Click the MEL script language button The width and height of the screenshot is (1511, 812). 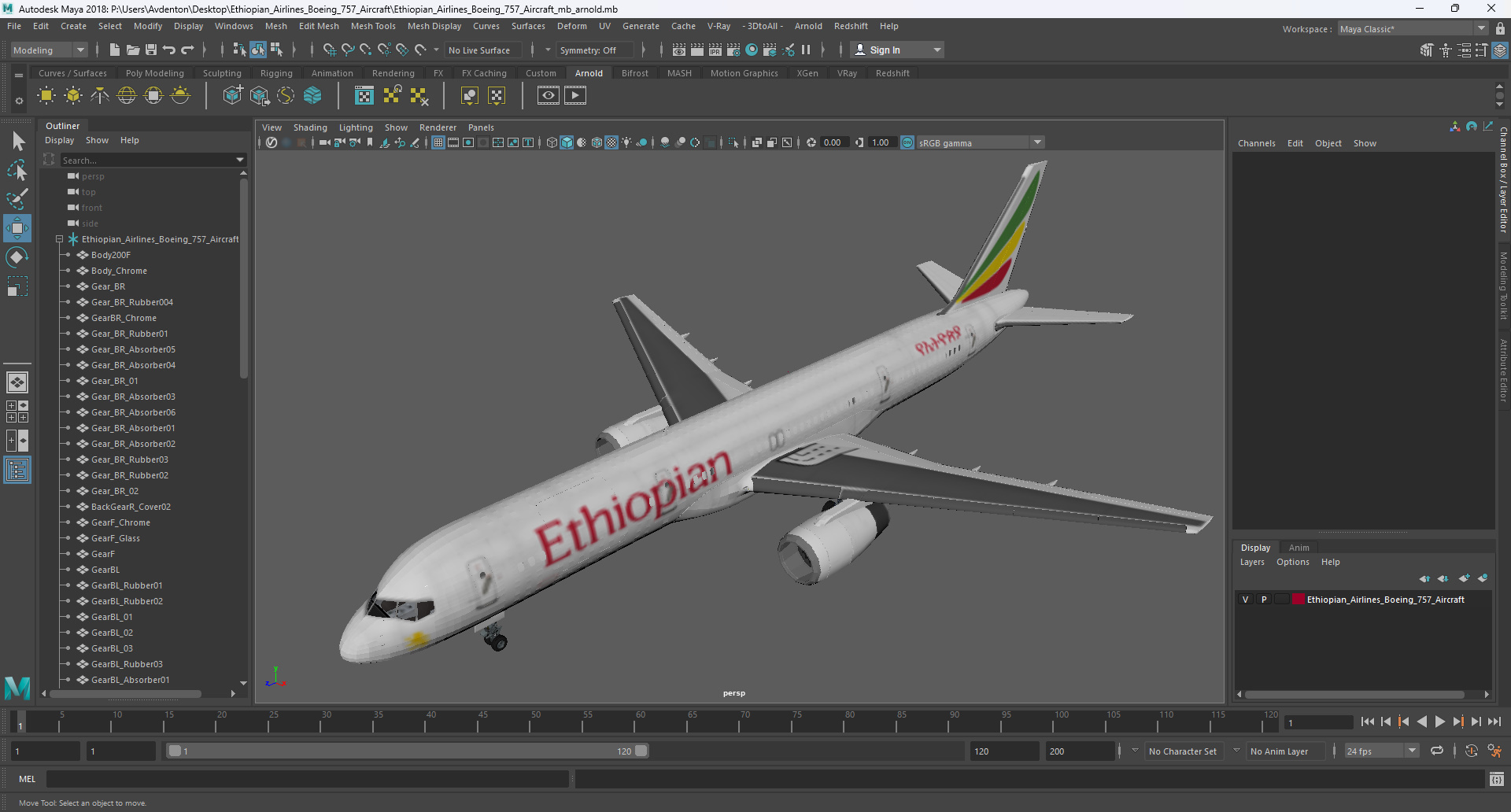28,779
